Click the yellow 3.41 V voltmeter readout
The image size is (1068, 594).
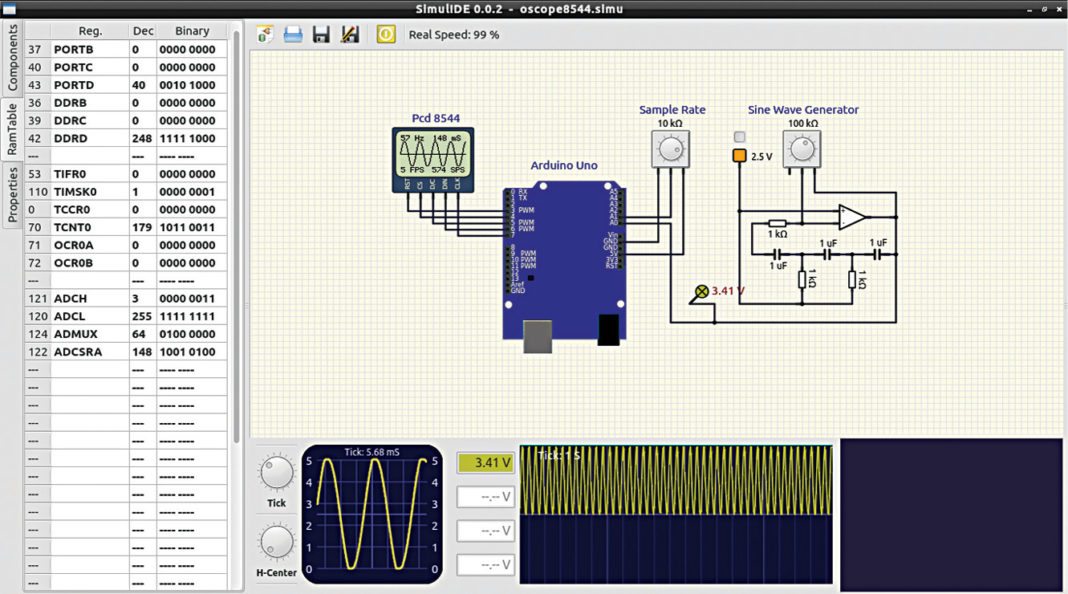(x=483, y=462)
